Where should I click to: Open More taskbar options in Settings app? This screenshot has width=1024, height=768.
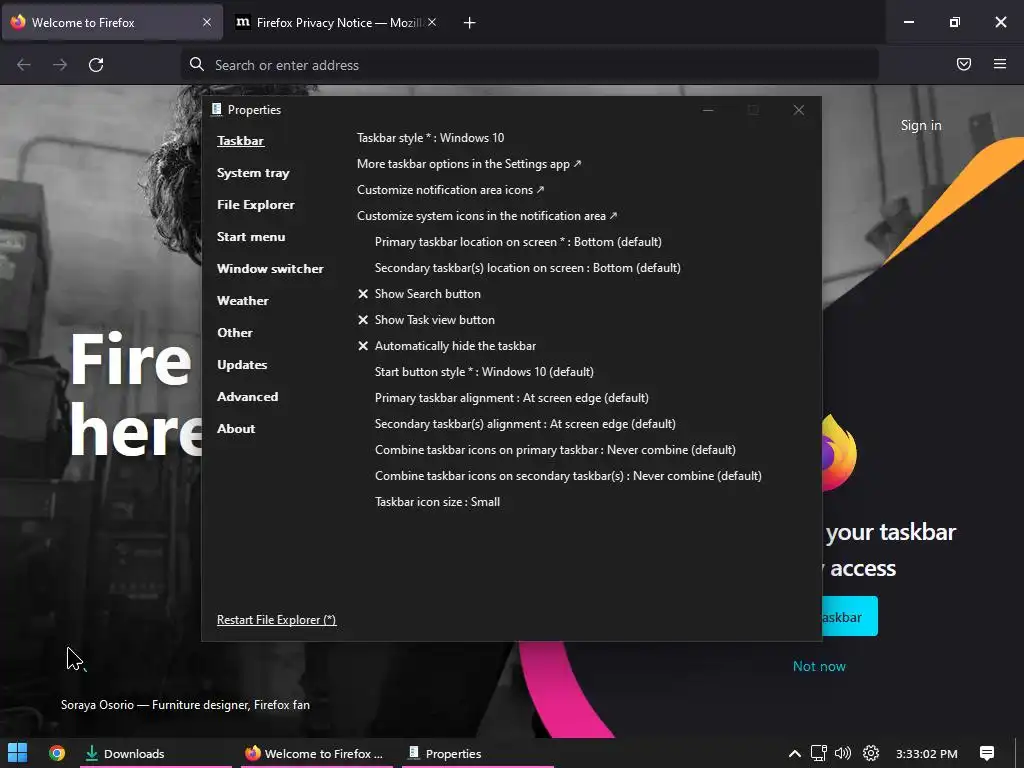(469, 164)
